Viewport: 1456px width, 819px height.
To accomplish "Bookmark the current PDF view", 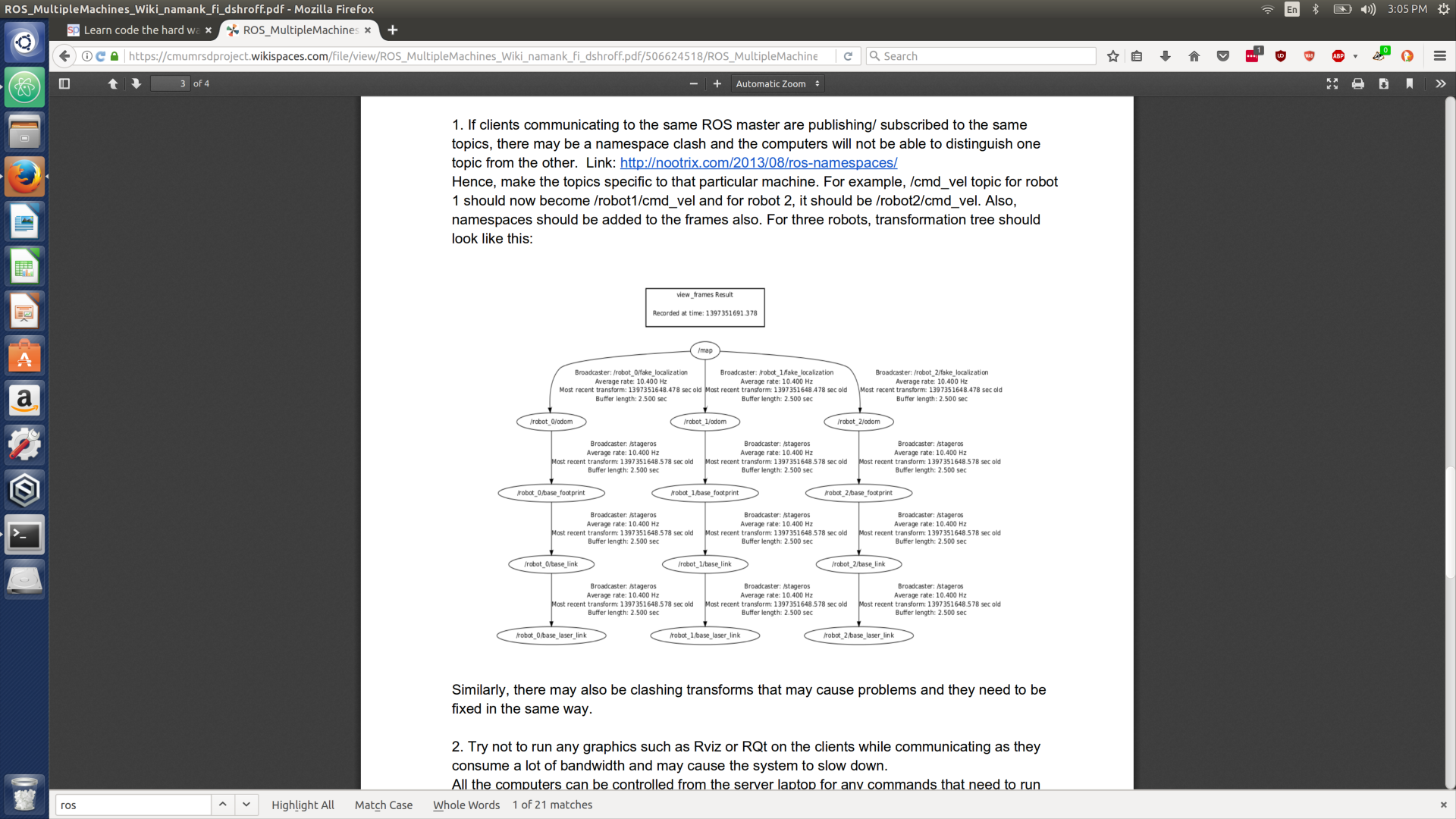I will pos(1410,83).
